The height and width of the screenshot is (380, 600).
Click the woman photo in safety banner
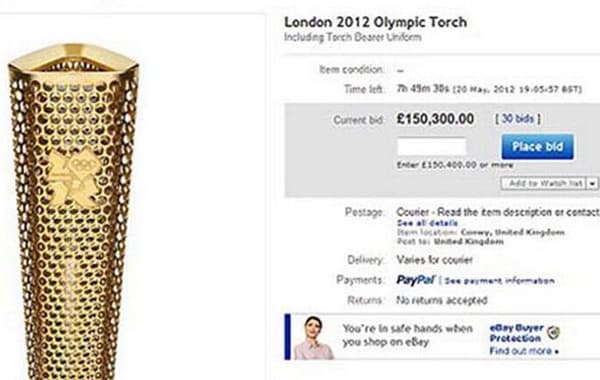click(313, 338)
